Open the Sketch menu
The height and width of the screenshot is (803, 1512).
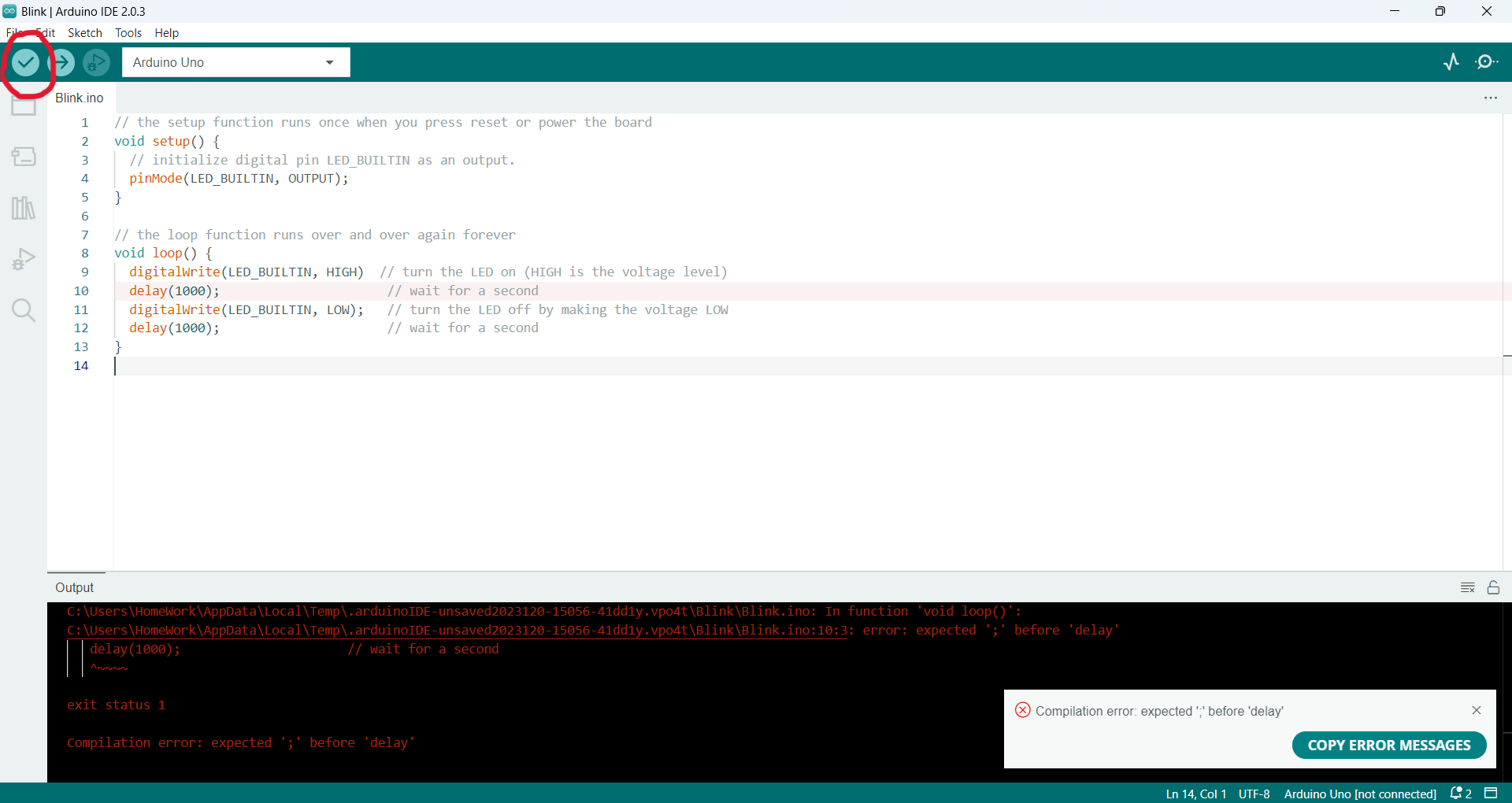84,33
